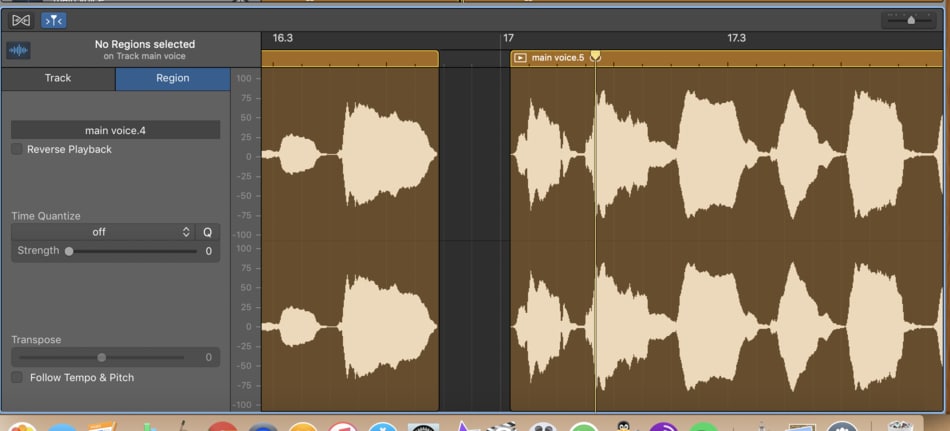Click the Time Quantize label
950x431 pixels.
46,216
